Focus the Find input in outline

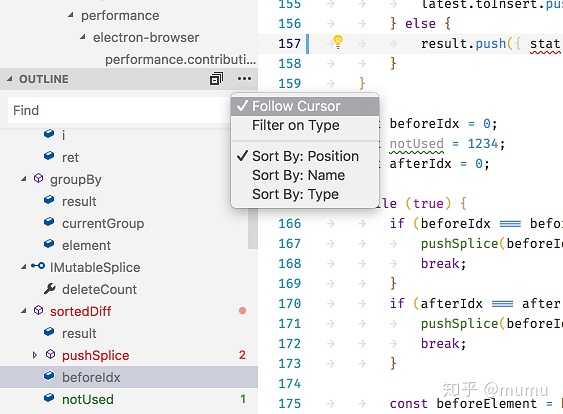118,110
